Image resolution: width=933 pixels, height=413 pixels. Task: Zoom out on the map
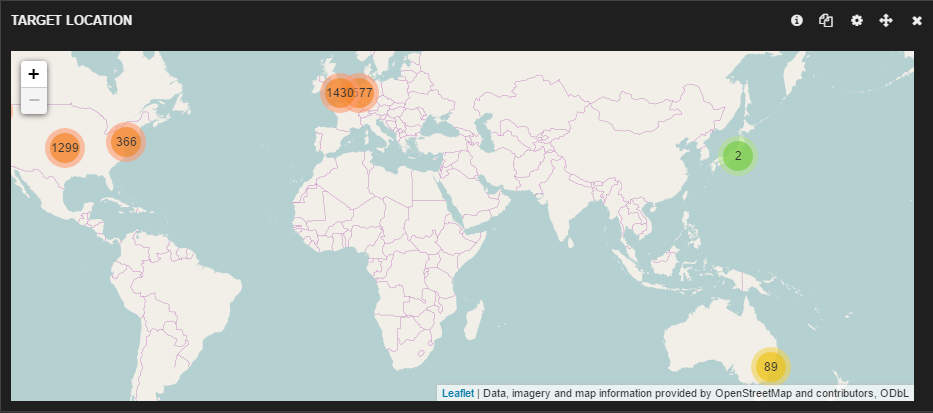[34, 100]
